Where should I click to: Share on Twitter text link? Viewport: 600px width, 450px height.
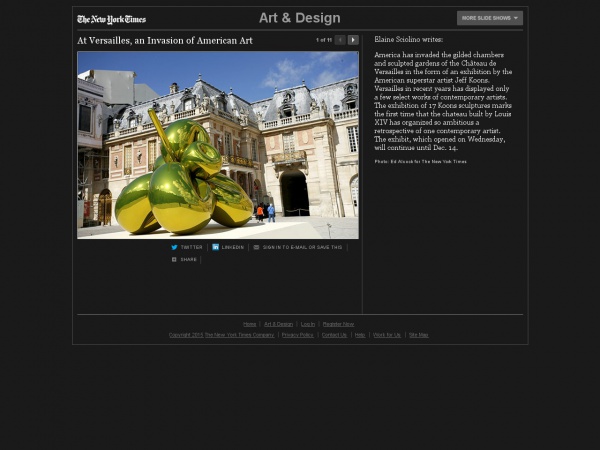[x=191, y=247]
